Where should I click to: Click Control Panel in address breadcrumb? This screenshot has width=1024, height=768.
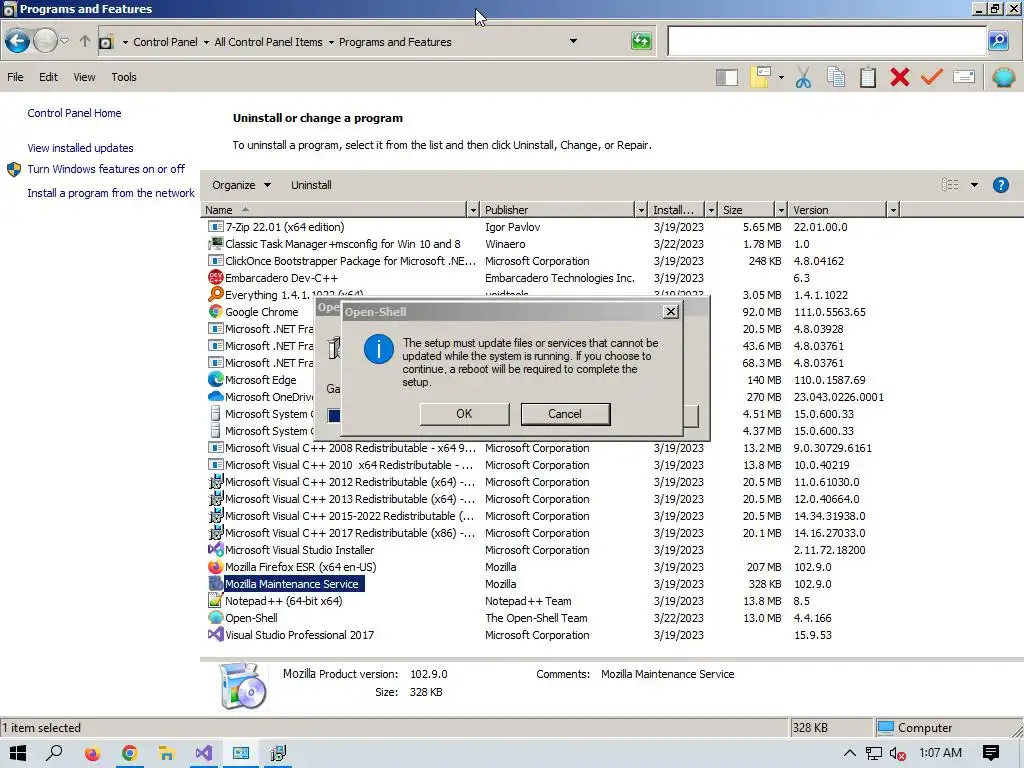point(165,42)
